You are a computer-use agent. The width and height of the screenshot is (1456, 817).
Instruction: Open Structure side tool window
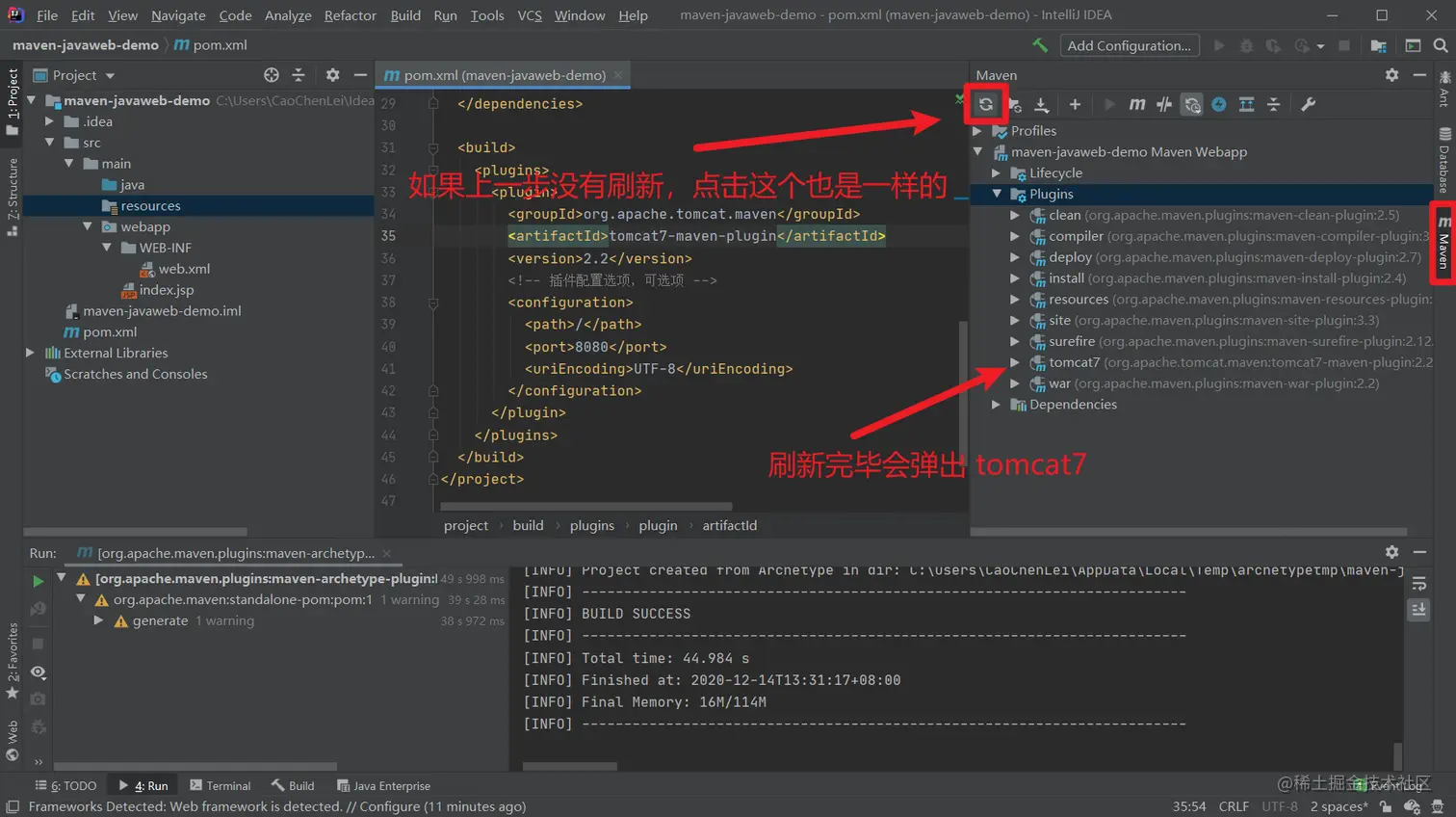[13, 198]
